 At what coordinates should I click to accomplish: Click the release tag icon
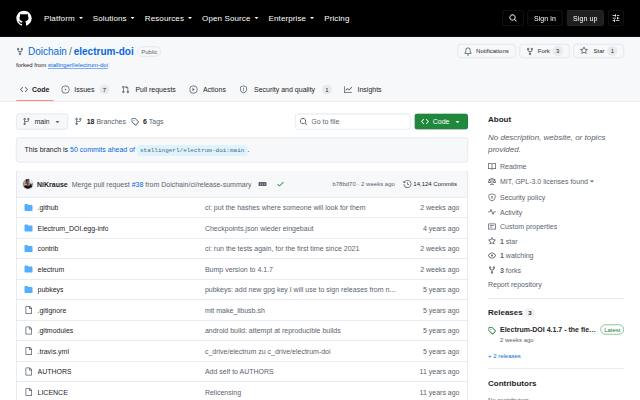tap(492, 330)
